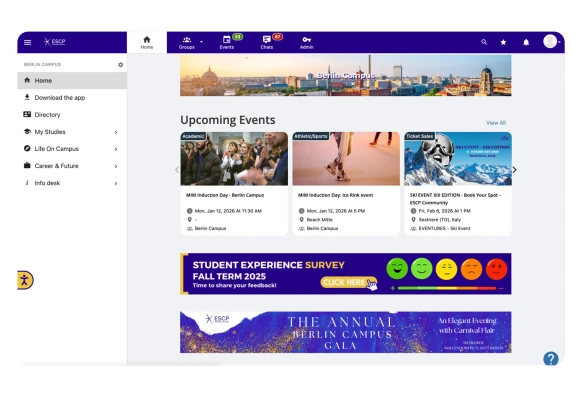Viewport: 580px width, 398px height.
Task: Click EVENTURES - Ski Event group label
Action: [444, 229]
